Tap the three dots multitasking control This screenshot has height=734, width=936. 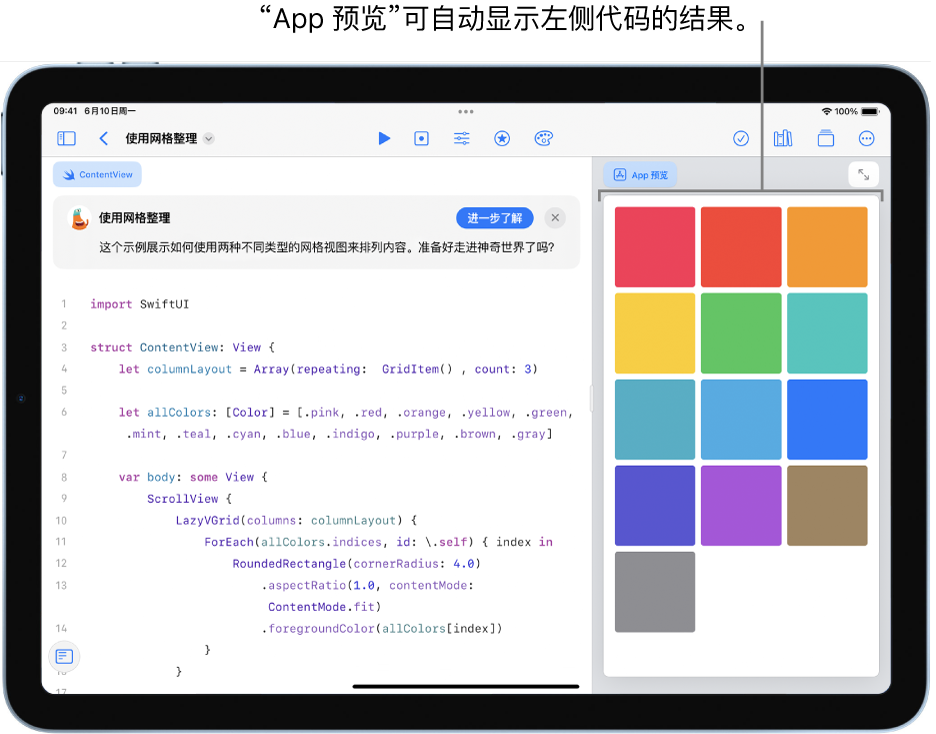tap(466, 112)
